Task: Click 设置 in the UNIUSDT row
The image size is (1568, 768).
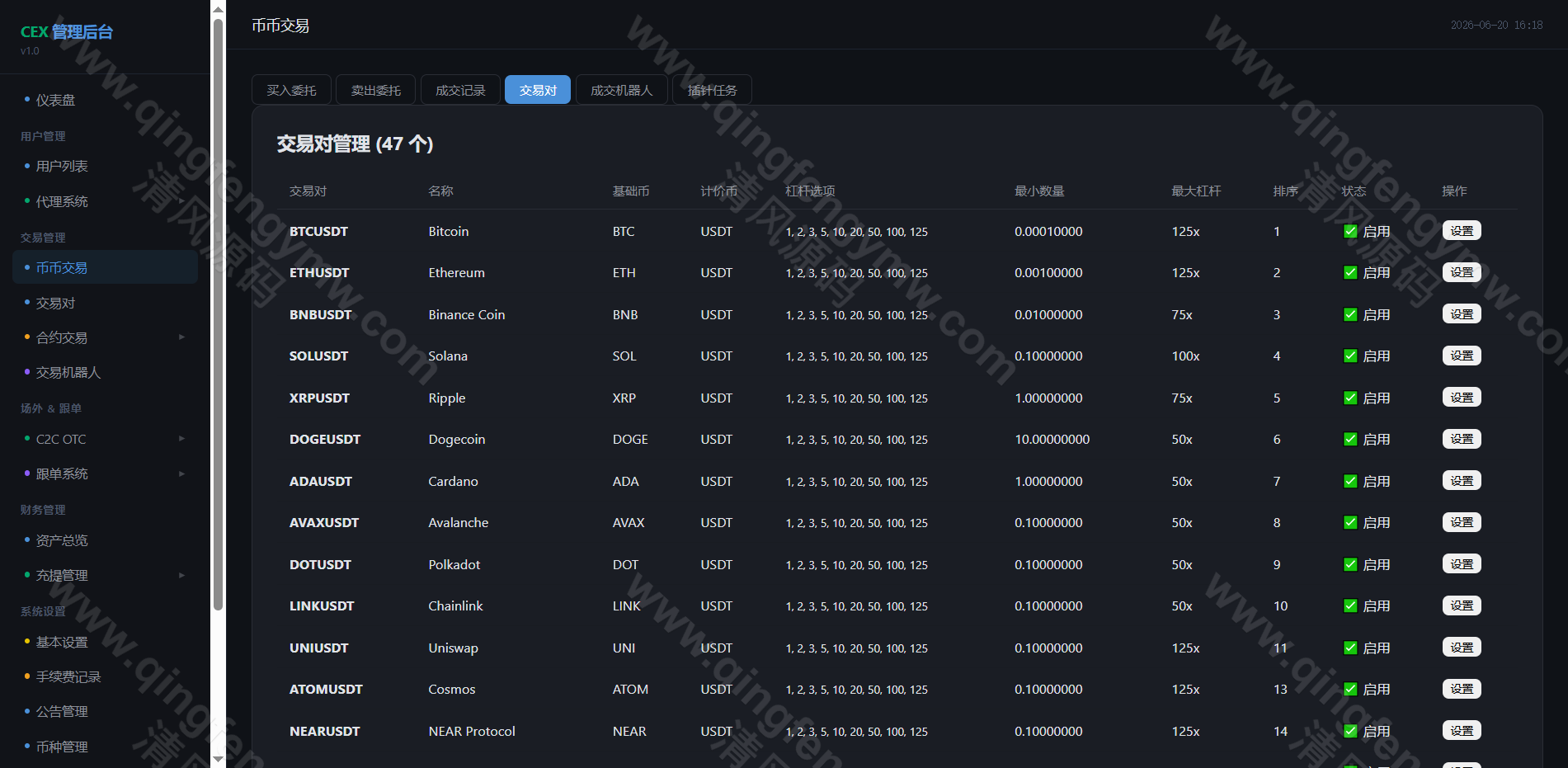Action: tap(1462, 648)
